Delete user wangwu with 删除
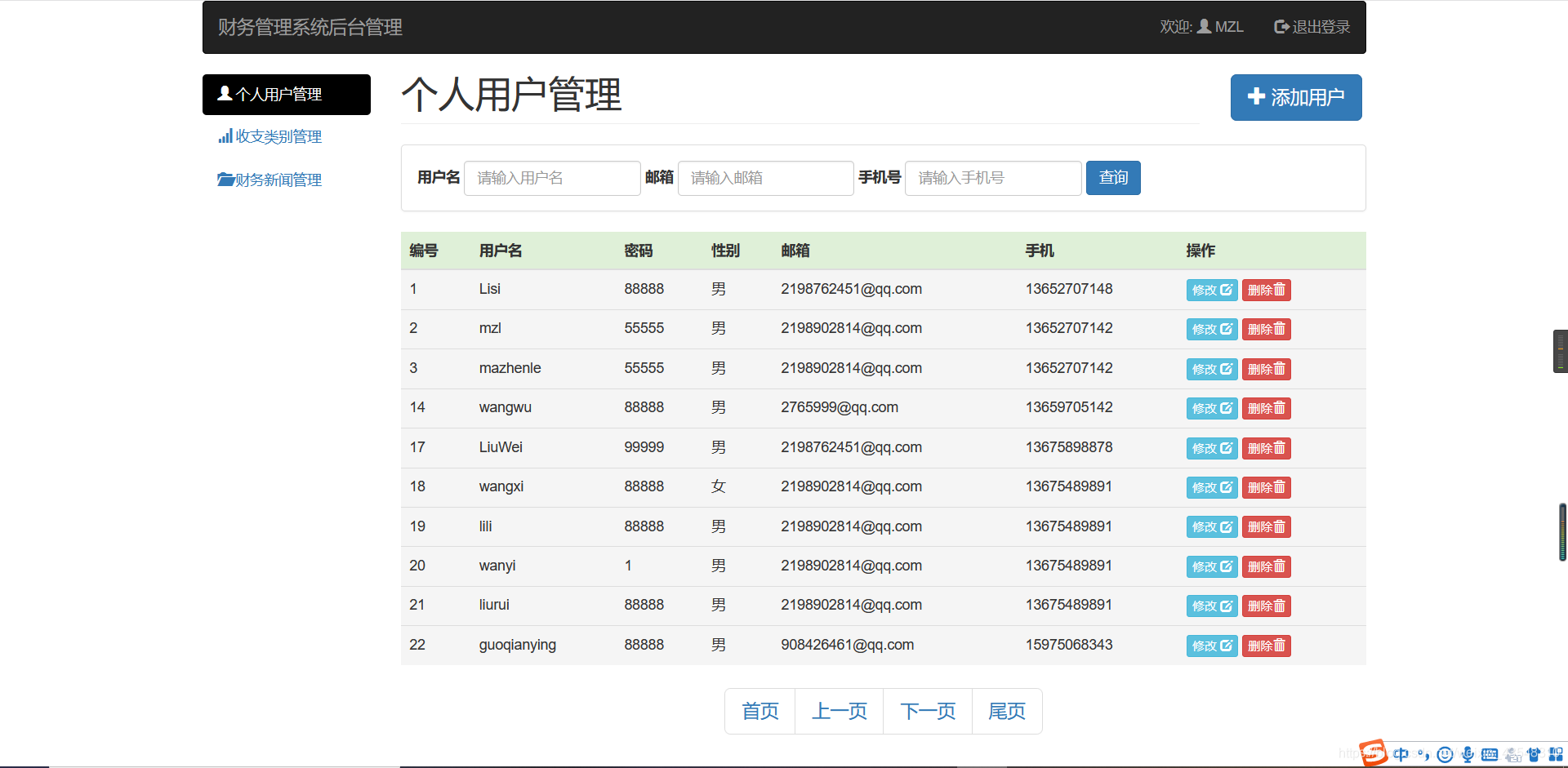Screen dimensions: 1568x768 [1267, 408]
